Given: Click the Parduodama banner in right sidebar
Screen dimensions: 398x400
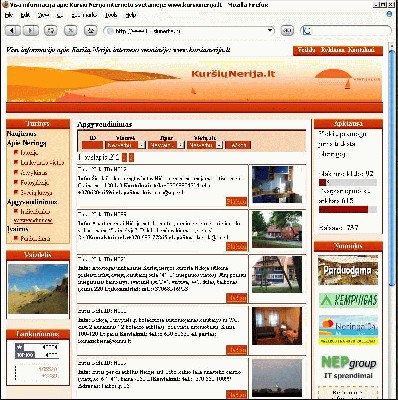Looking at the screenshot, I should pyautogui.click(x=348, y=270).
